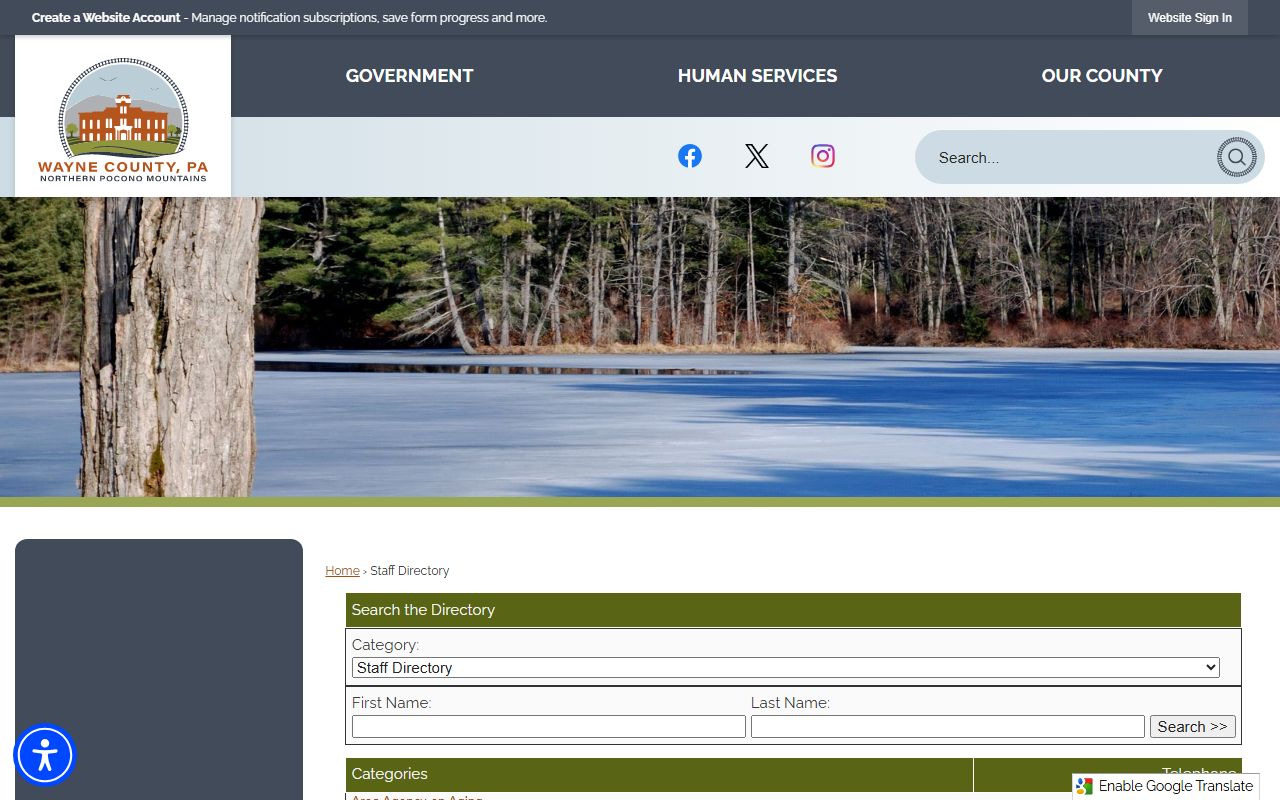
Task: Open Wayne County's Facebook page
Action: coord(690,156)
